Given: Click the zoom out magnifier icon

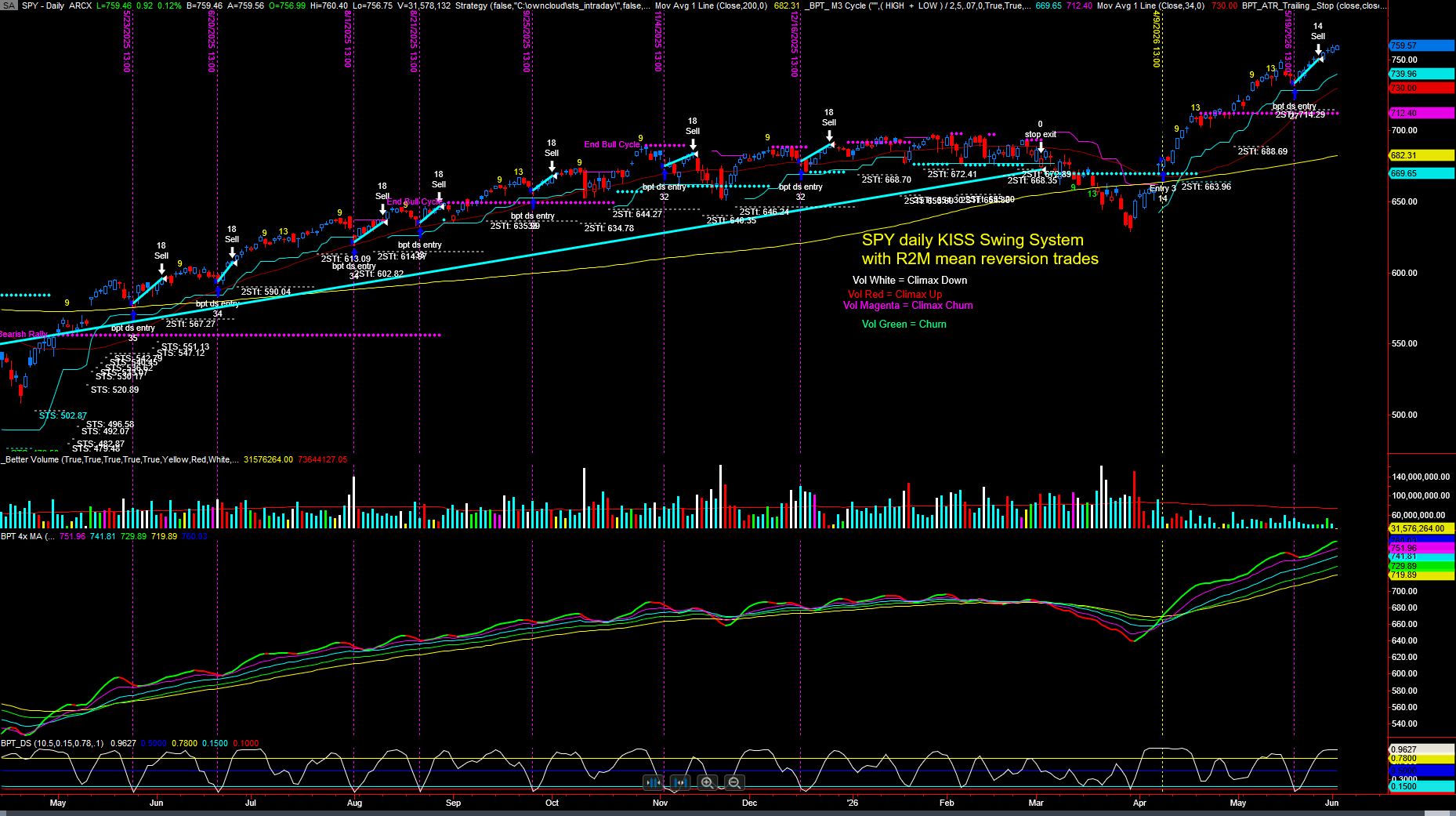Looking at the screenshot, I should click(x=734, y=782).
